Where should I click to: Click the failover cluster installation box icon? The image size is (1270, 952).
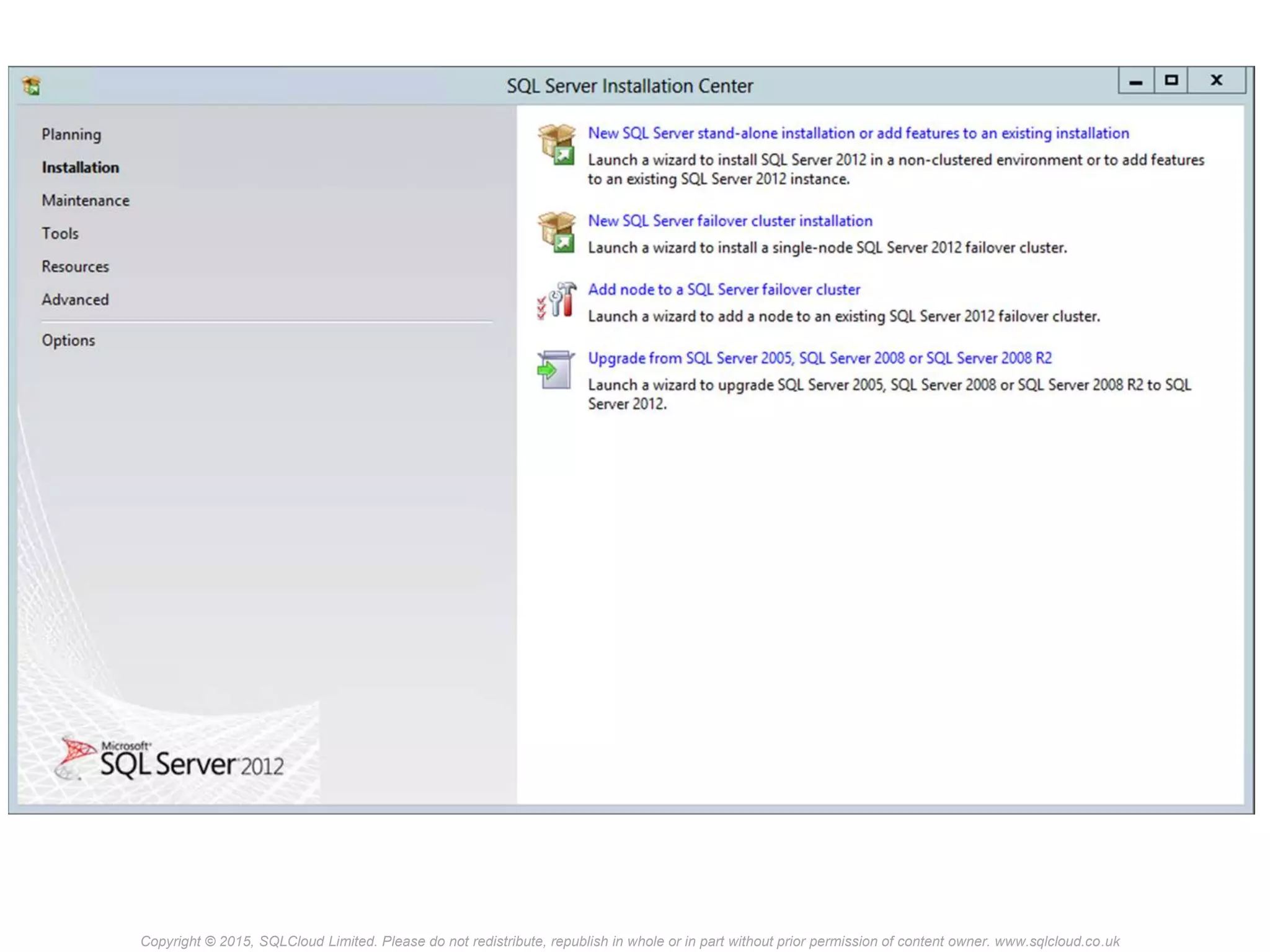tap(556, 232)
